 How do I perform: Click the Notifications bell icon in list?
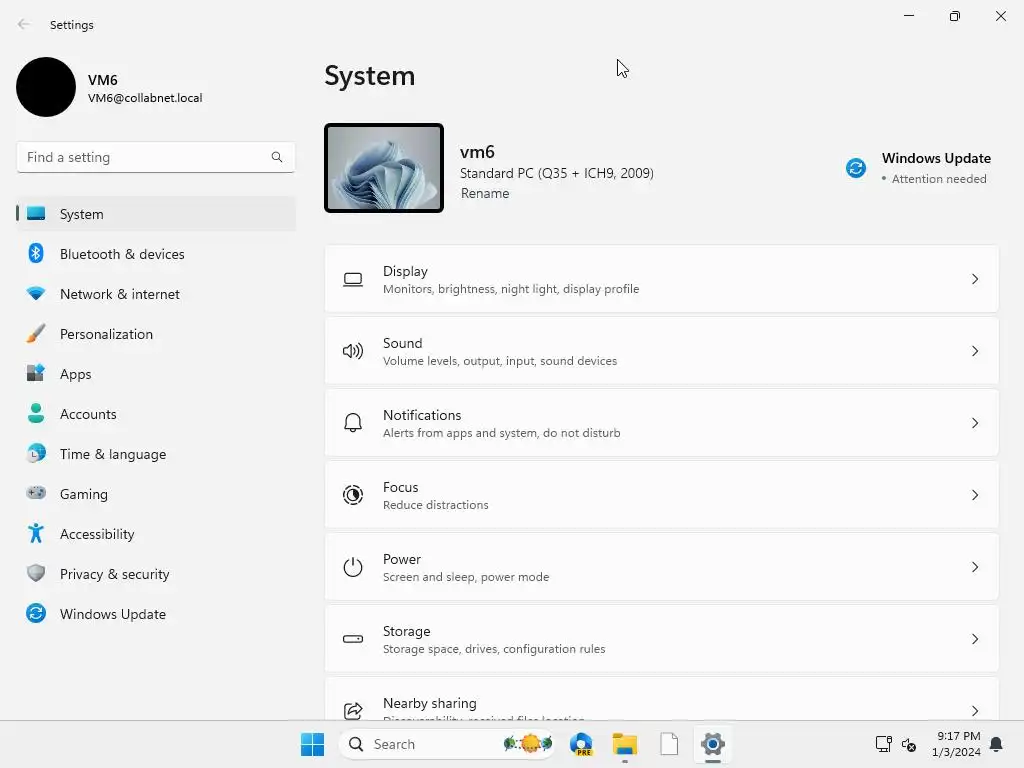coord(353,423)
